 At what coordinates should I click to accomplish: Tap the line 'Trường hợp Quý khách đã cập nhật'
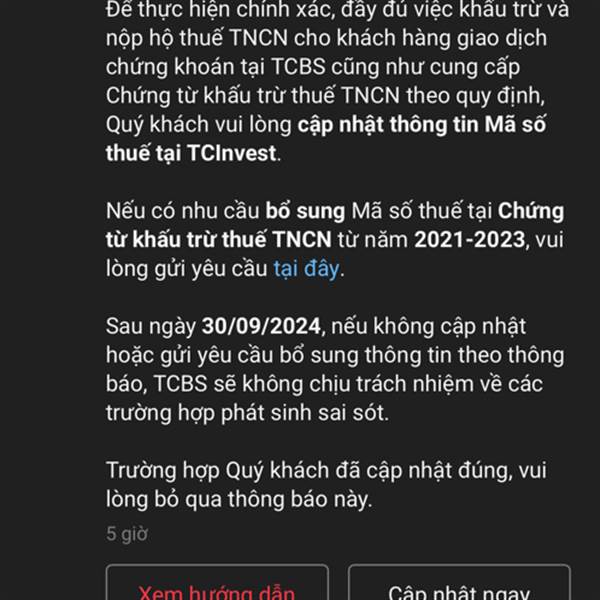[x=326, y=471]
